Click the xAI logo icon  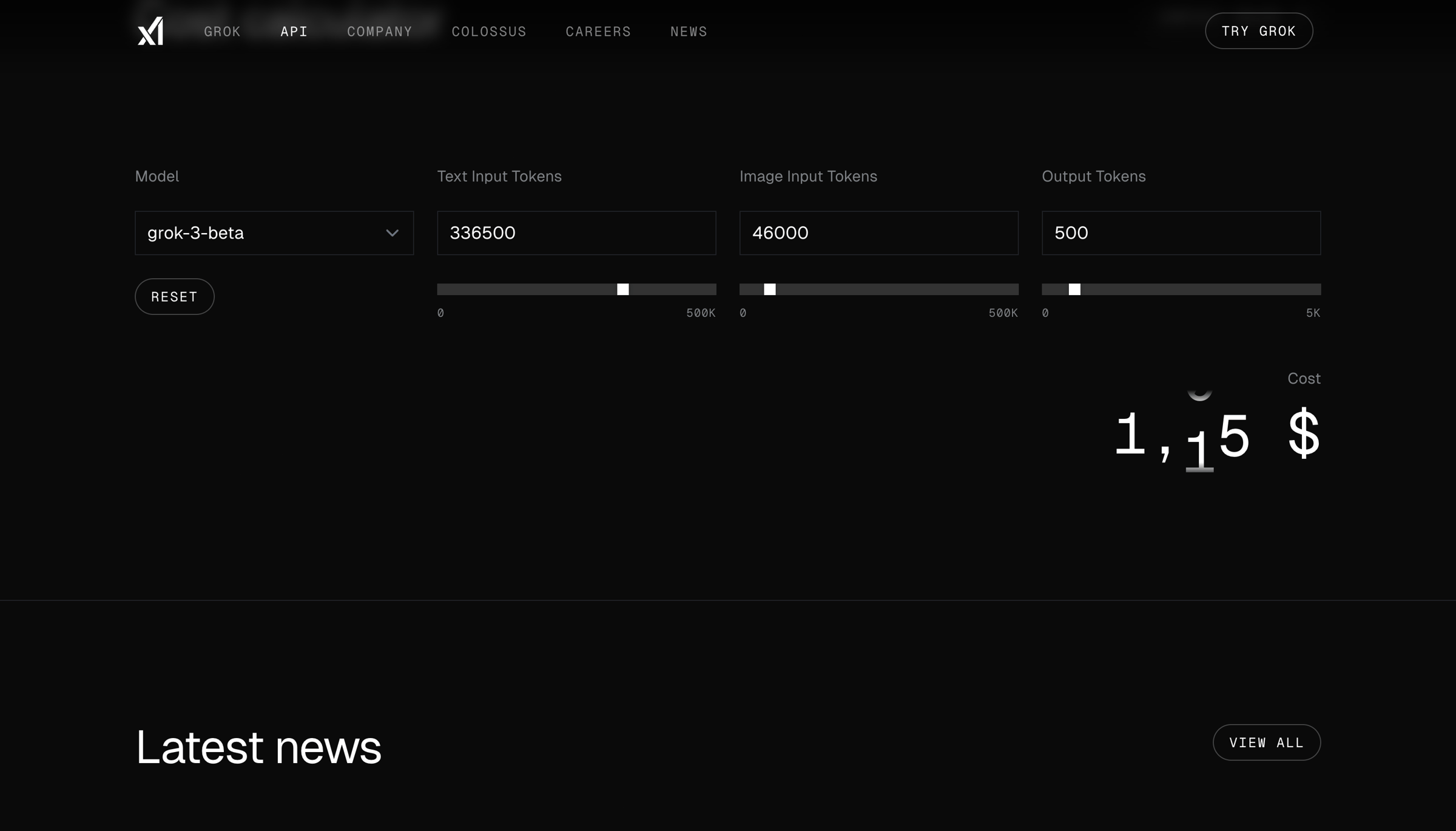(150, 31)
